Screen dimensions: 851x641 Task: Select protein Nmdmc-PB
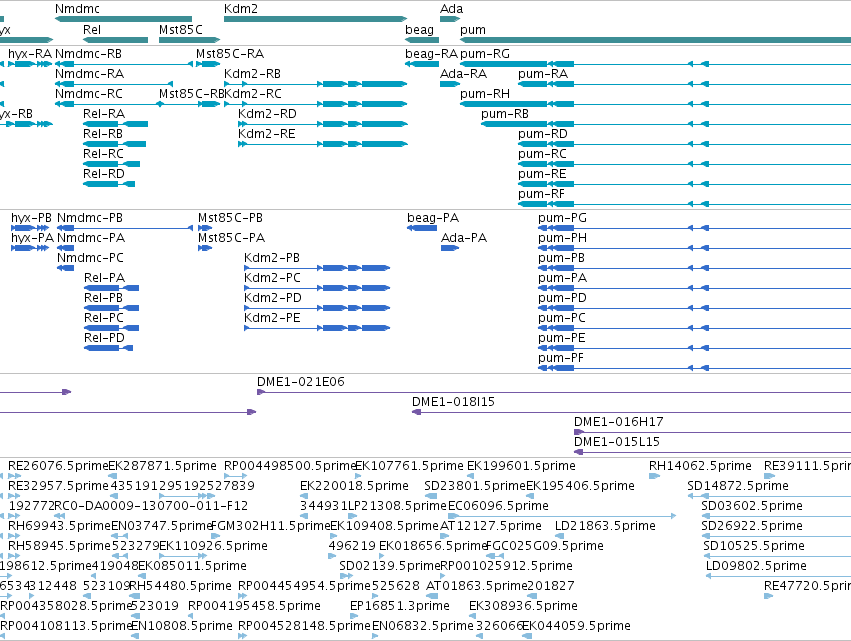125,229
